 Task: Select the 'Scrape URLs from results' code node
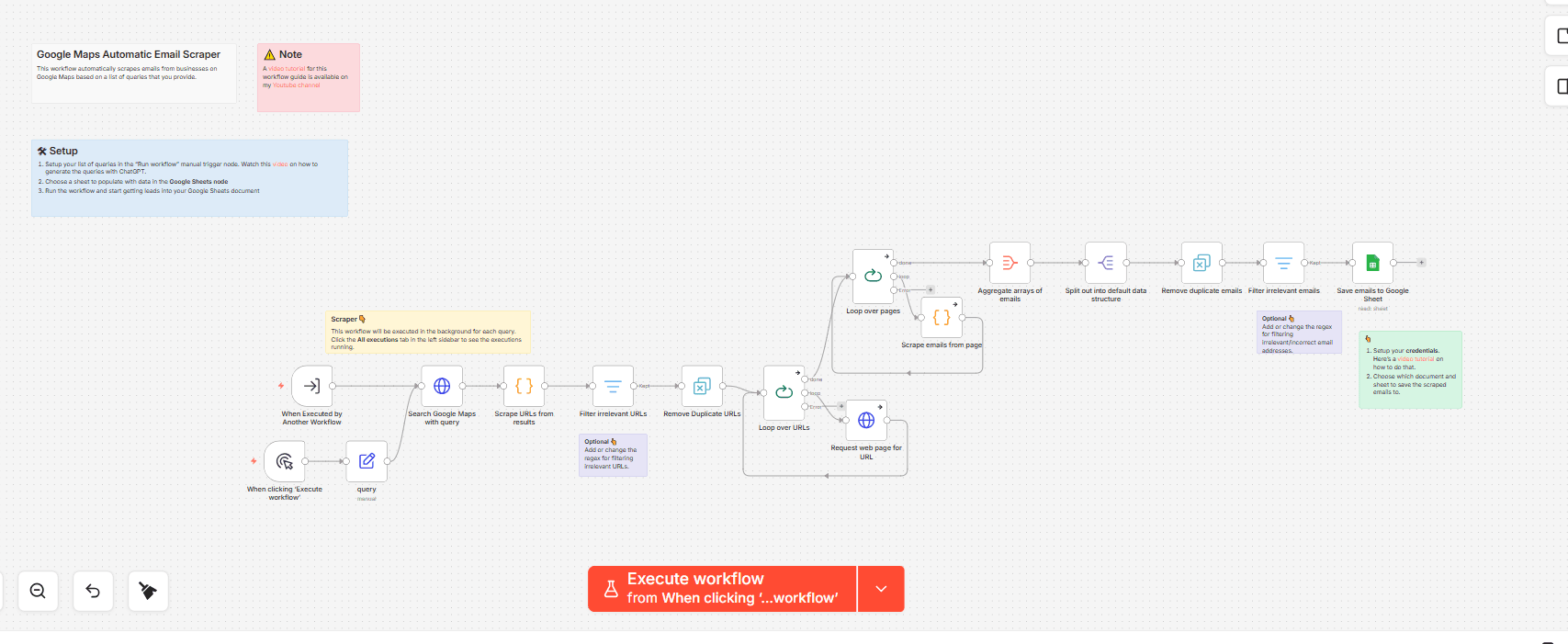tap(524, 386)
